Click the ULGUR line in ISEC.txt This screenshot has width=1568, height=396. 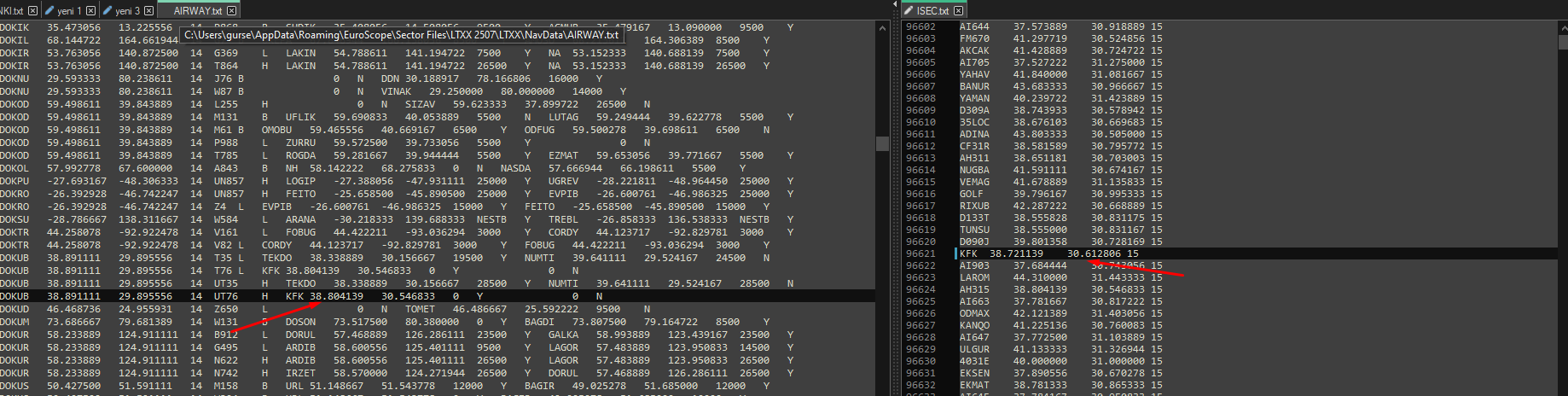[x=1060, y=349]
